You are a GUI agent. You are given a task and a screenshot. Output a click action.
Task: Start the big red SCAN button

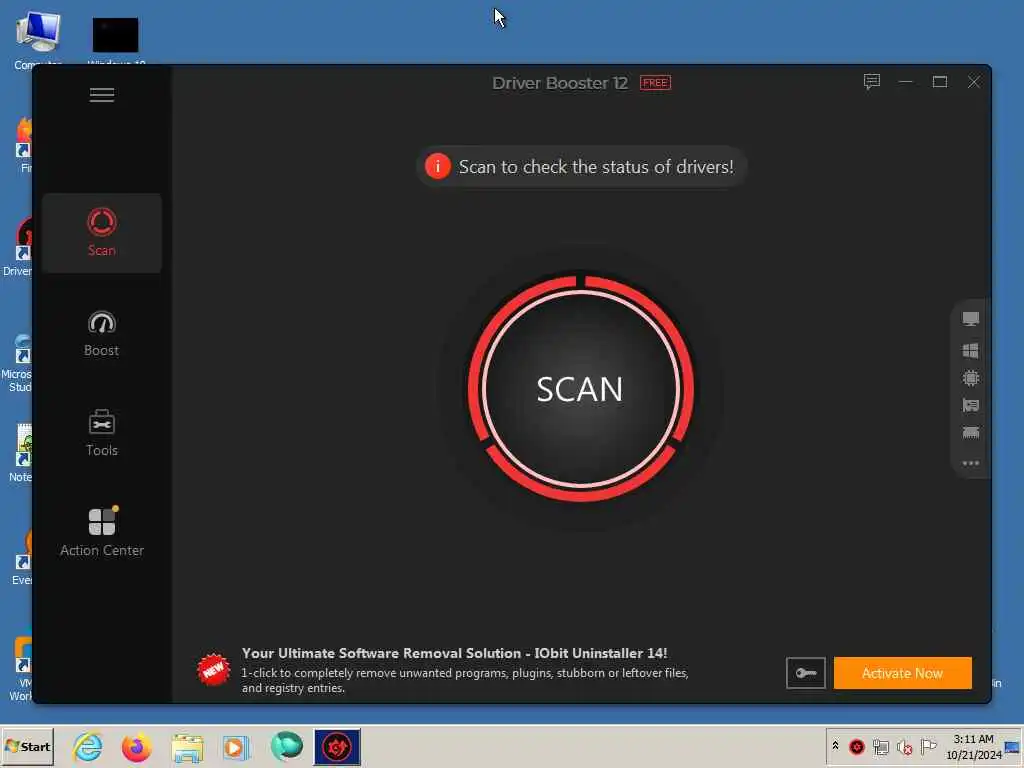[580, 389]
